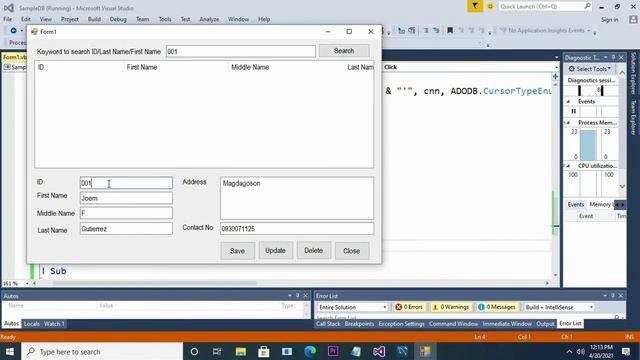The width and height of the screenshot is (640, 360).
Task: Open Microsoft Edge from taskbar
Action: 310,351
